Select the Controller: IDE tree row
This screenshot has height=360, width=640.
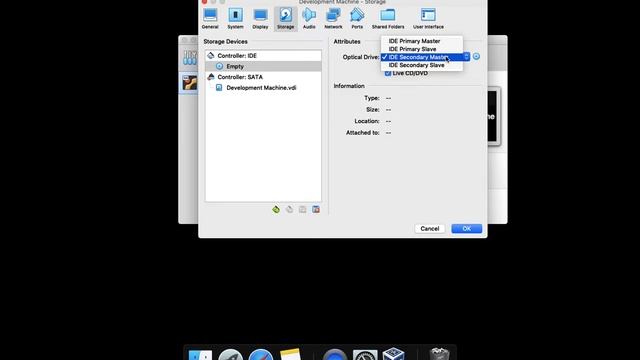click(x=263, y=56)
